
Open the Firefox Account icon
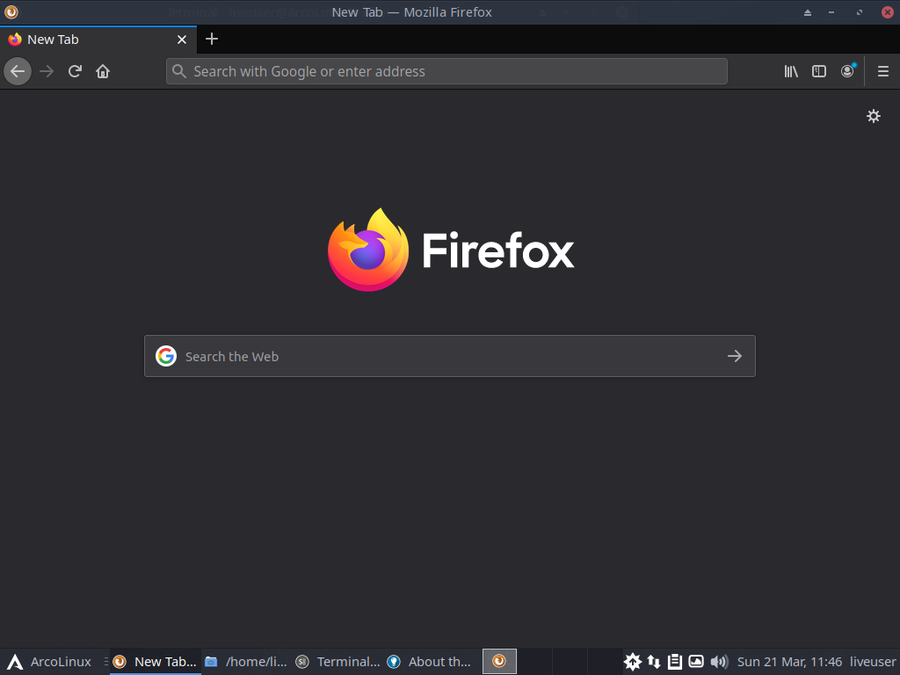pos(847,72)
